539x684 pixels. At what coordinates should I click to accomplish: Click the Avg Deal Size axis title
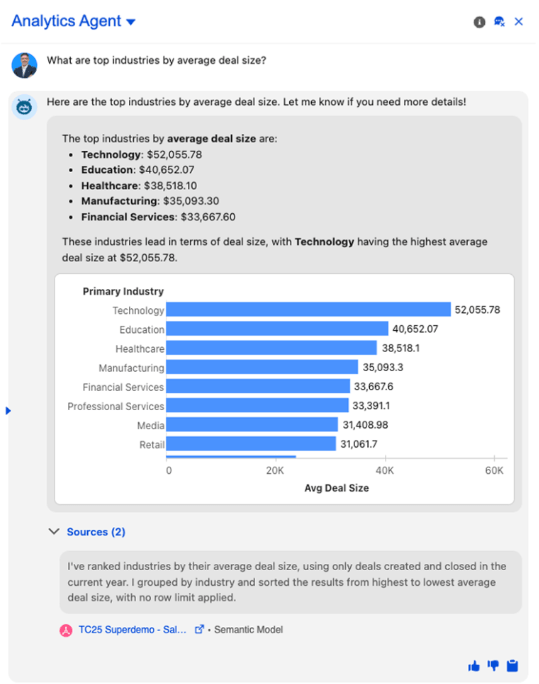pos(337,488)
